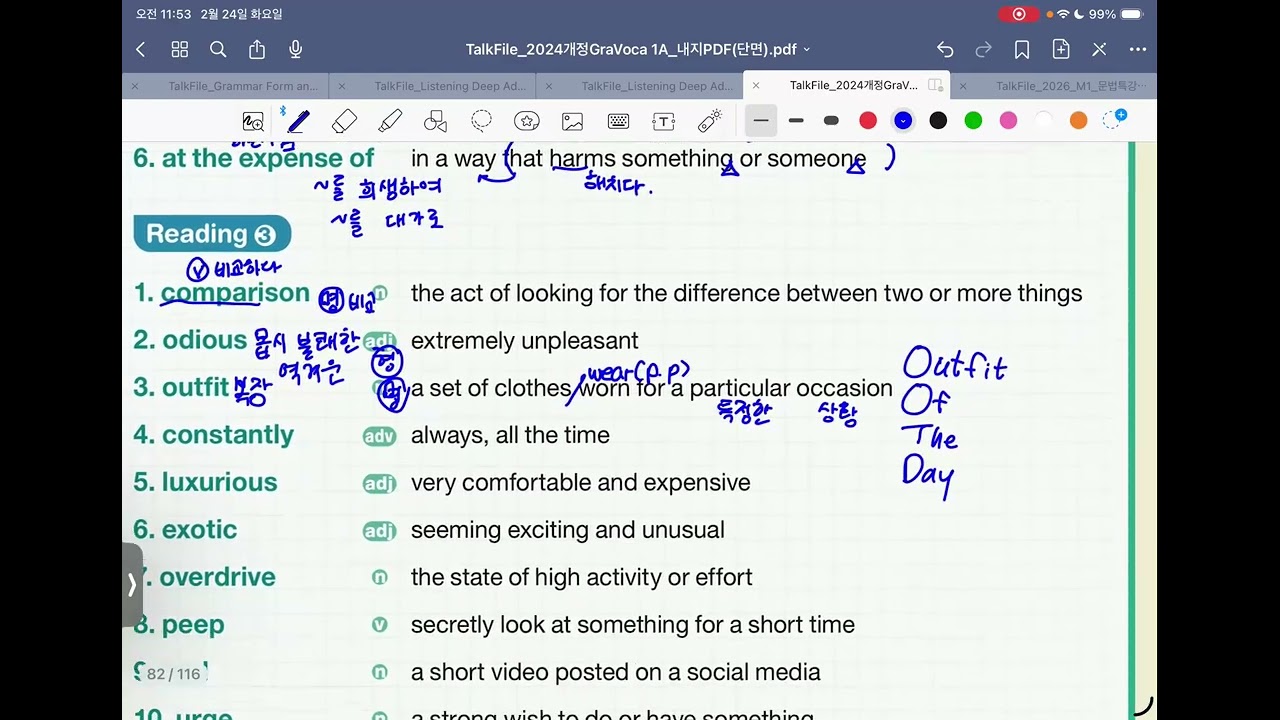The height and width of the screenshot is (720, 1280).
Task: Close the active TalkFile_2024개정GraV tab
Action: pyautogui.click(x=756, y=86)
